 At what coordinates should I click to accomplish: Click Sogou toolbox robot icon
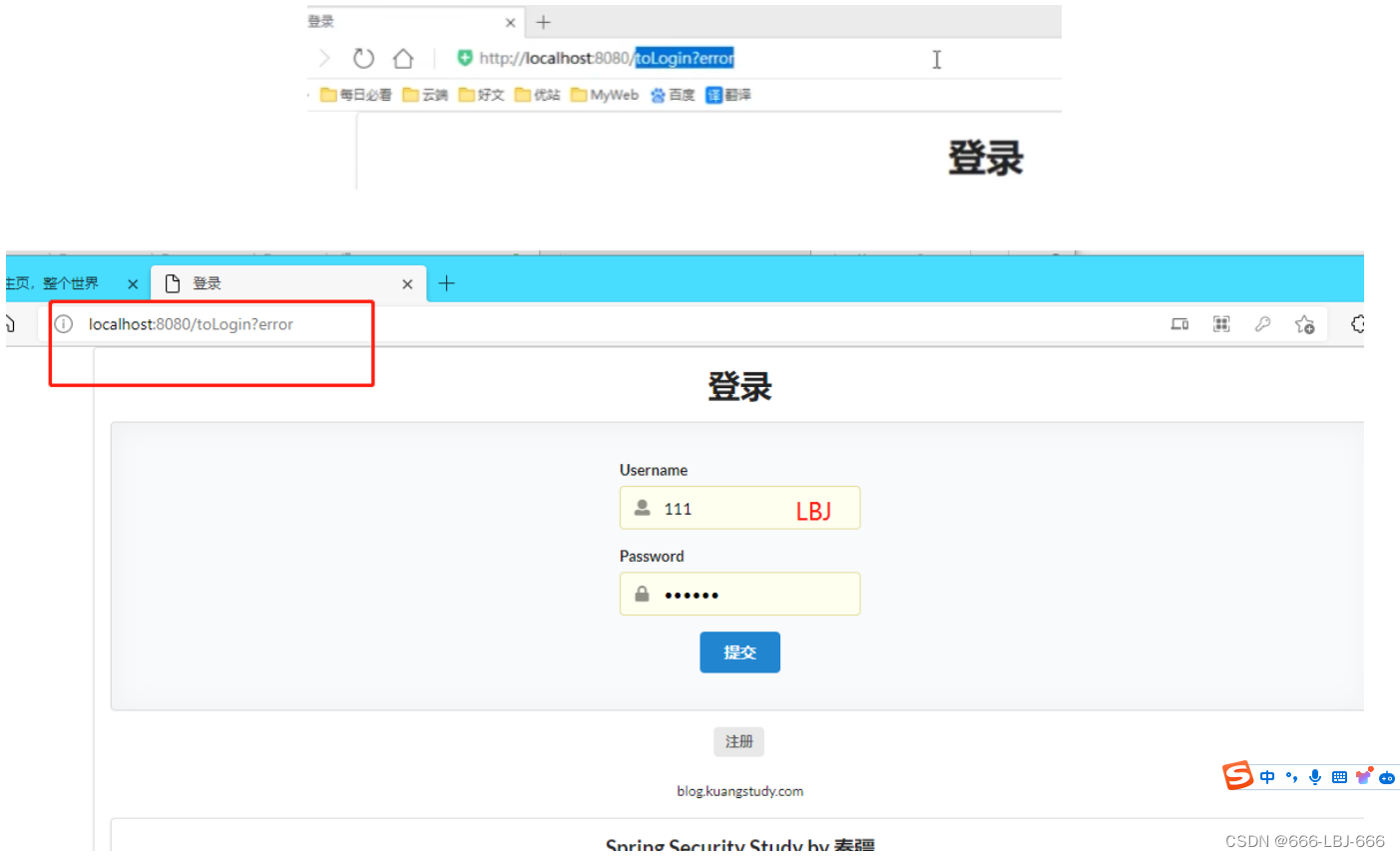[x=1387, y=778]
